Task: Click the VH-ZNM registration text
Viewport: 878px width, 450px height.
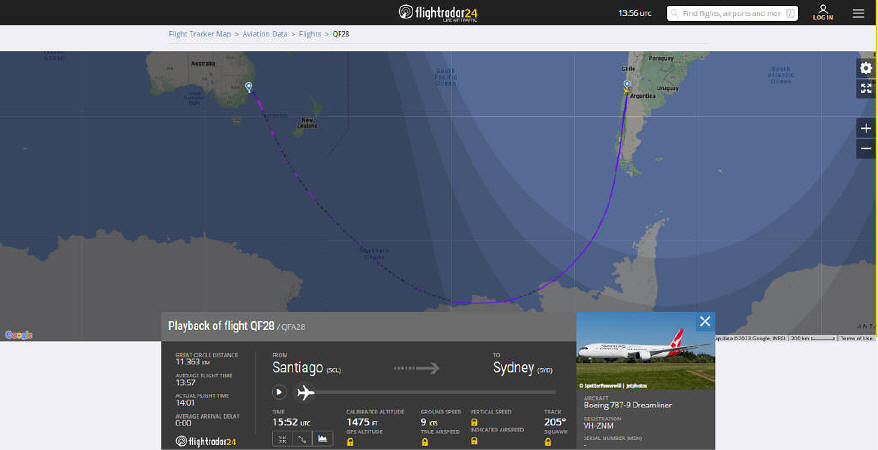Action: pyautogui.click(x=599, y=426)
